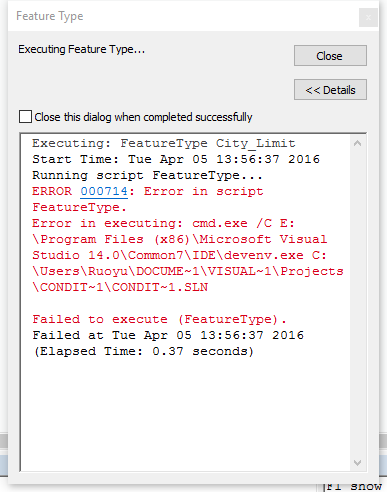Viewport: 387px width, 492px height.
Task: Select the Failed at Tue Apr 05 line
Action: (168, 335)
